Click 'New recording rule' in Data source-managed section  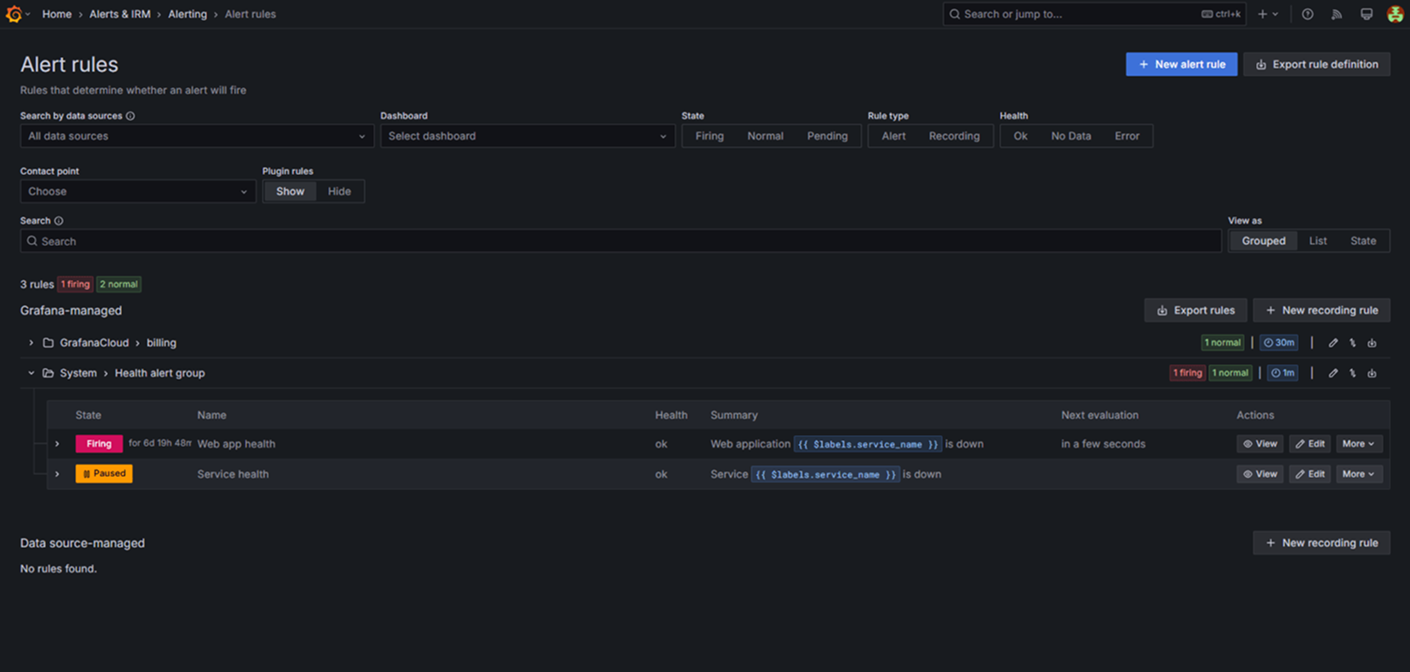[x=1321, y=543]
